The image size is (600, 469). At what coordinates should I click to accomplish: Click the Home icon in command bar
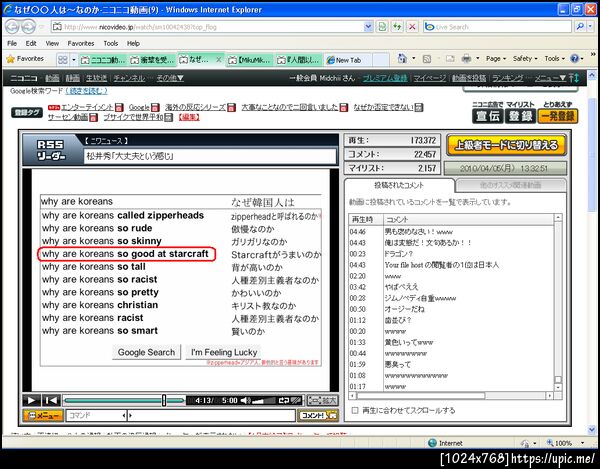pos(402,59)
